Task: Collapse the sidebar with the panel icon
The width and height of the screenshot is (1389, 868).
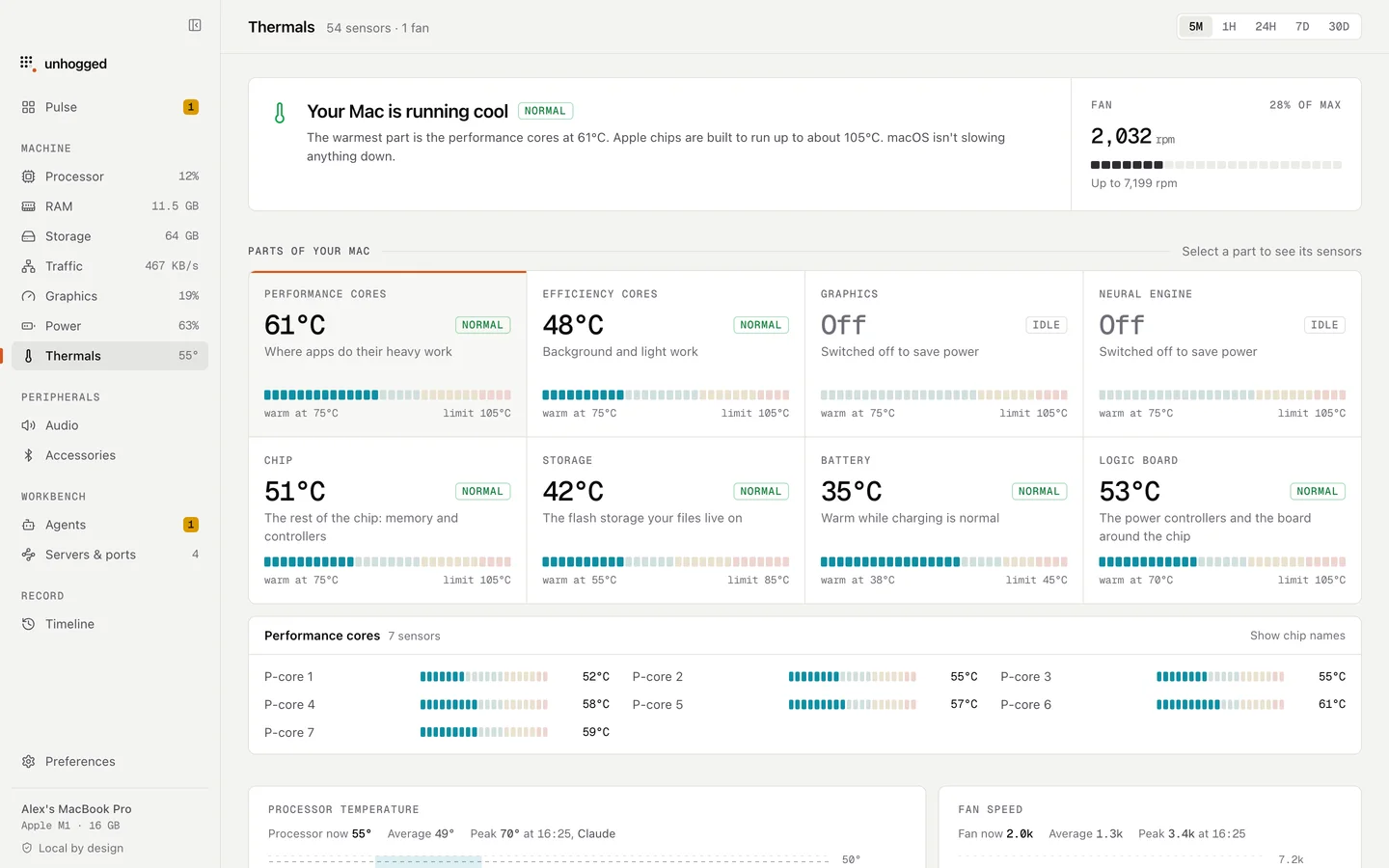Action: (x=195, y=25)
